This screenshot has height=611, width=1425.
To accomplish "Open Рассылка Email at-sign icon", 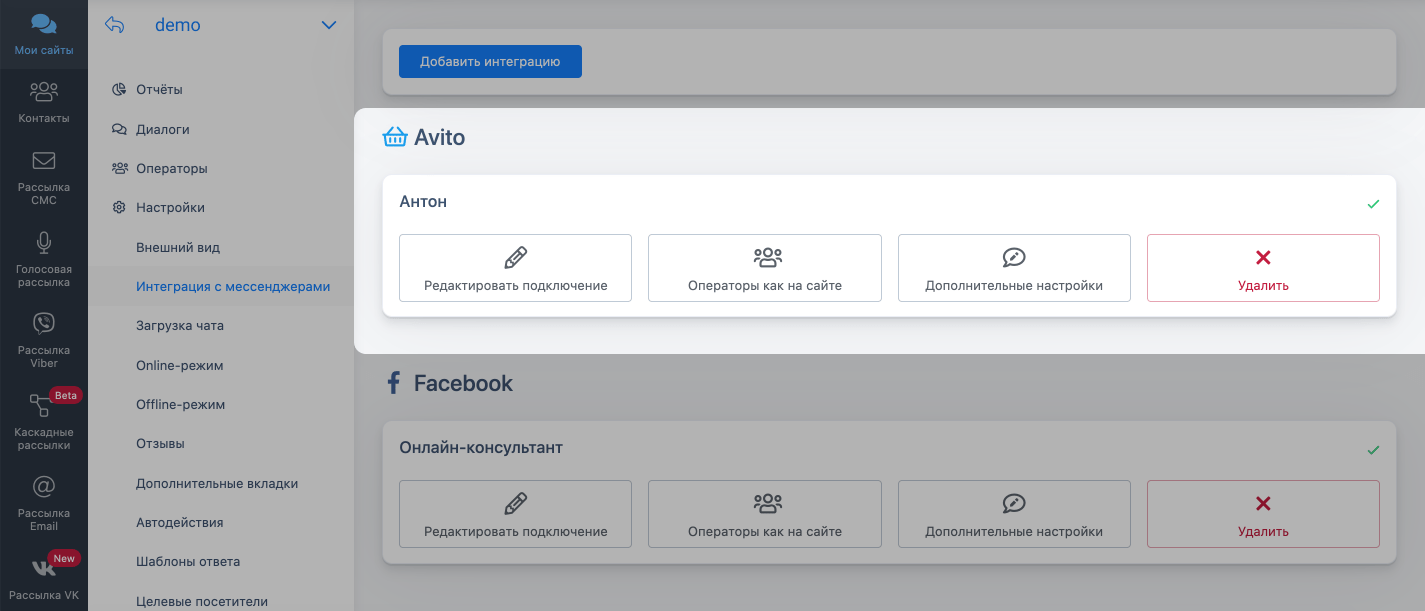I will tap(43, 486).
